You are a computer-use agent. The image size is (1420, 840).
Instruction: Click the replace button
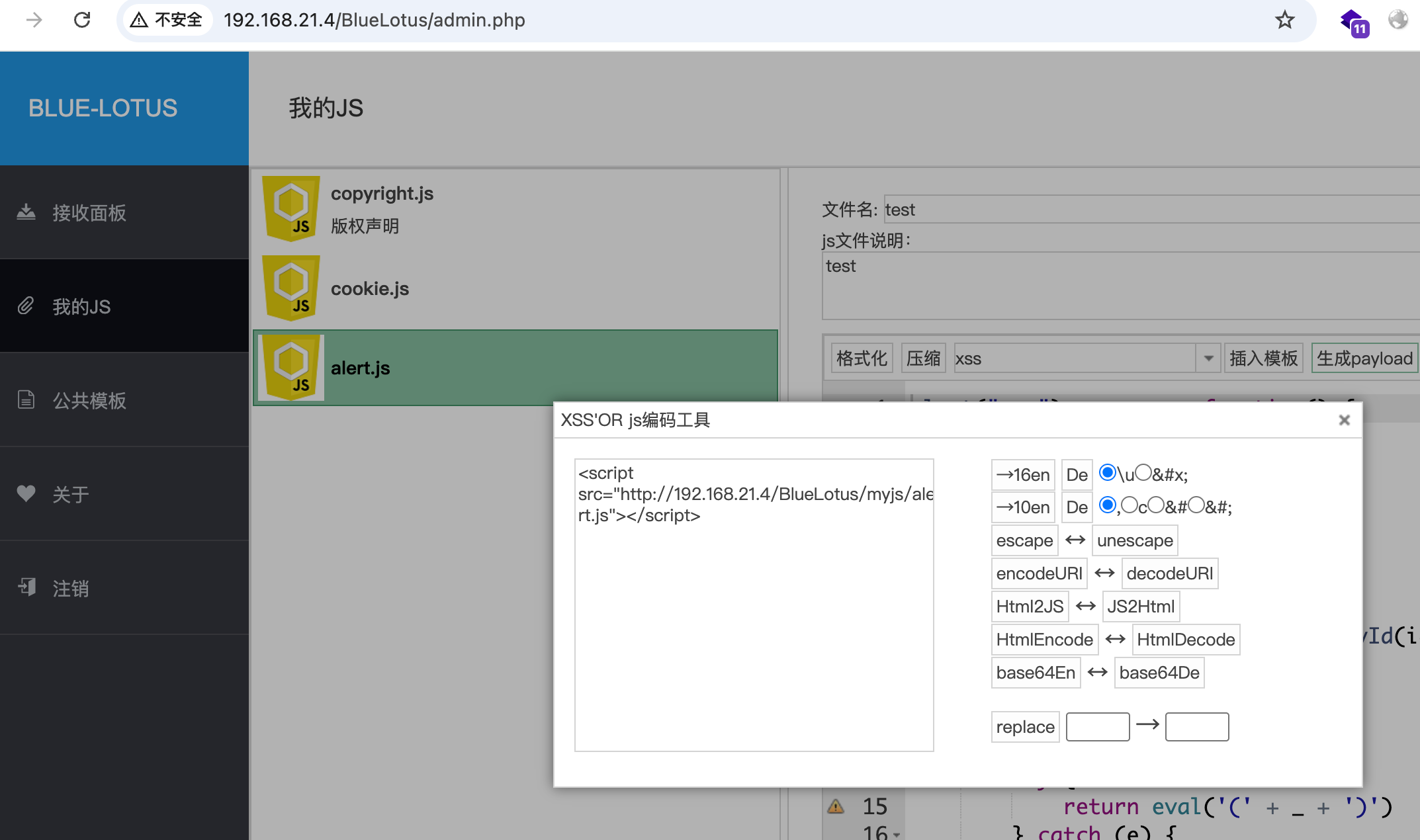pyautogui.click(x=1025, y=726)
